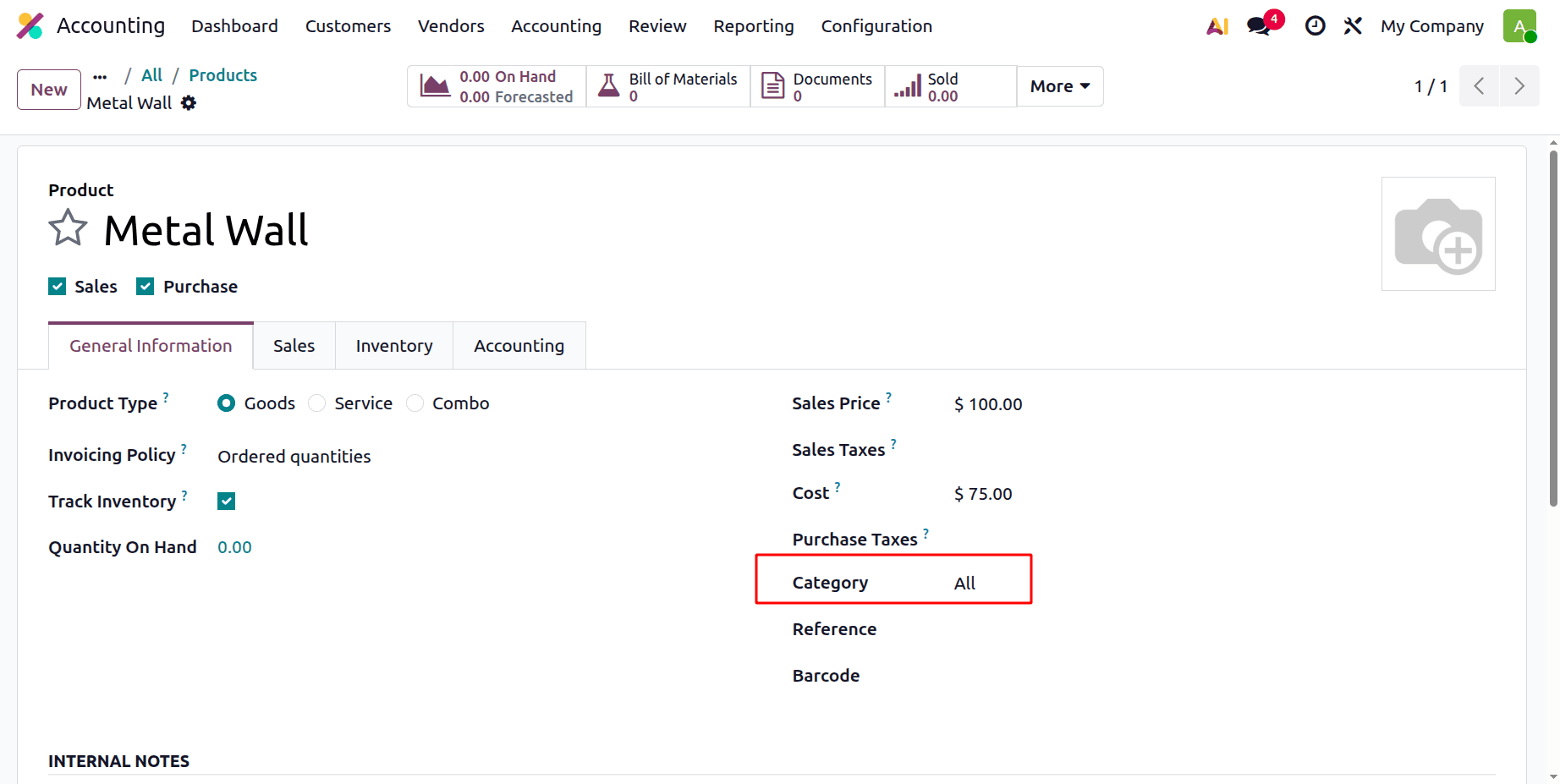Select the Service product type

coord(317,403)
